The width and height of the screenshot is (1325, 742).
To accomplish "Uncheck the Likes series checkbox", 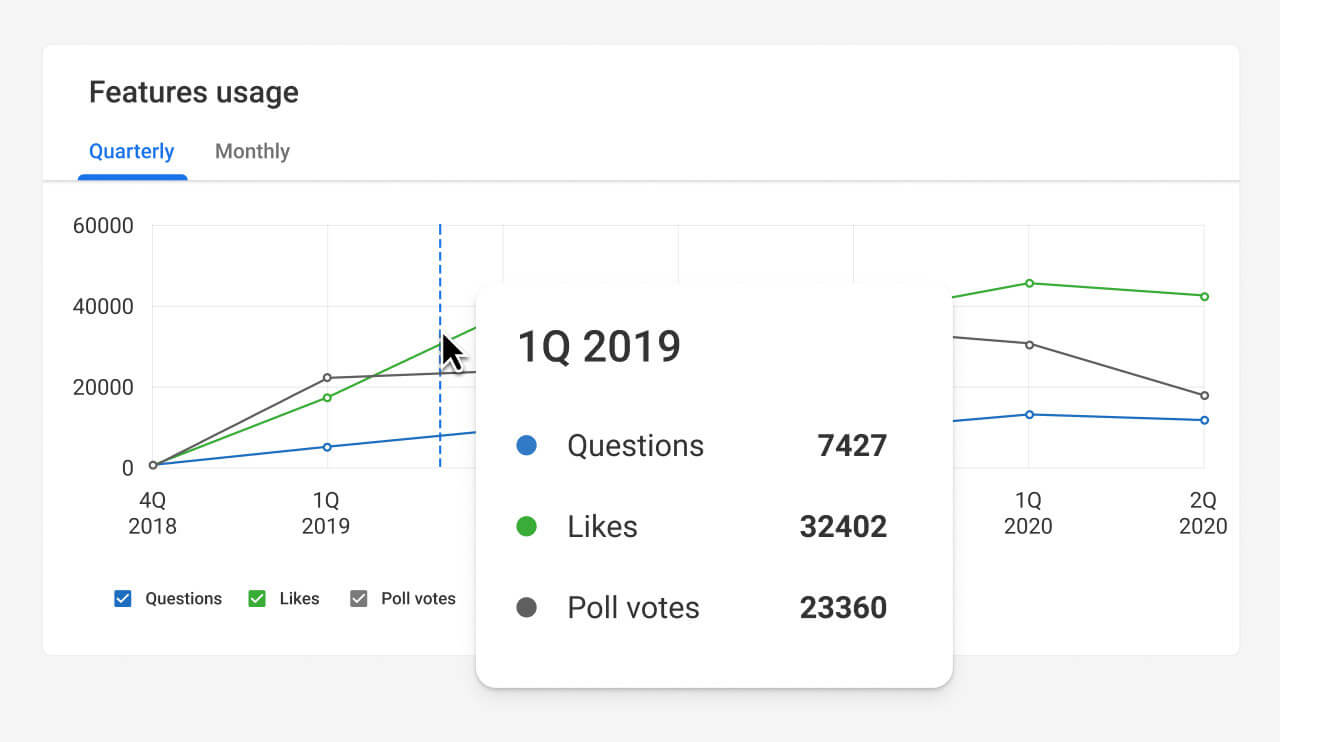I will (256, 598).
